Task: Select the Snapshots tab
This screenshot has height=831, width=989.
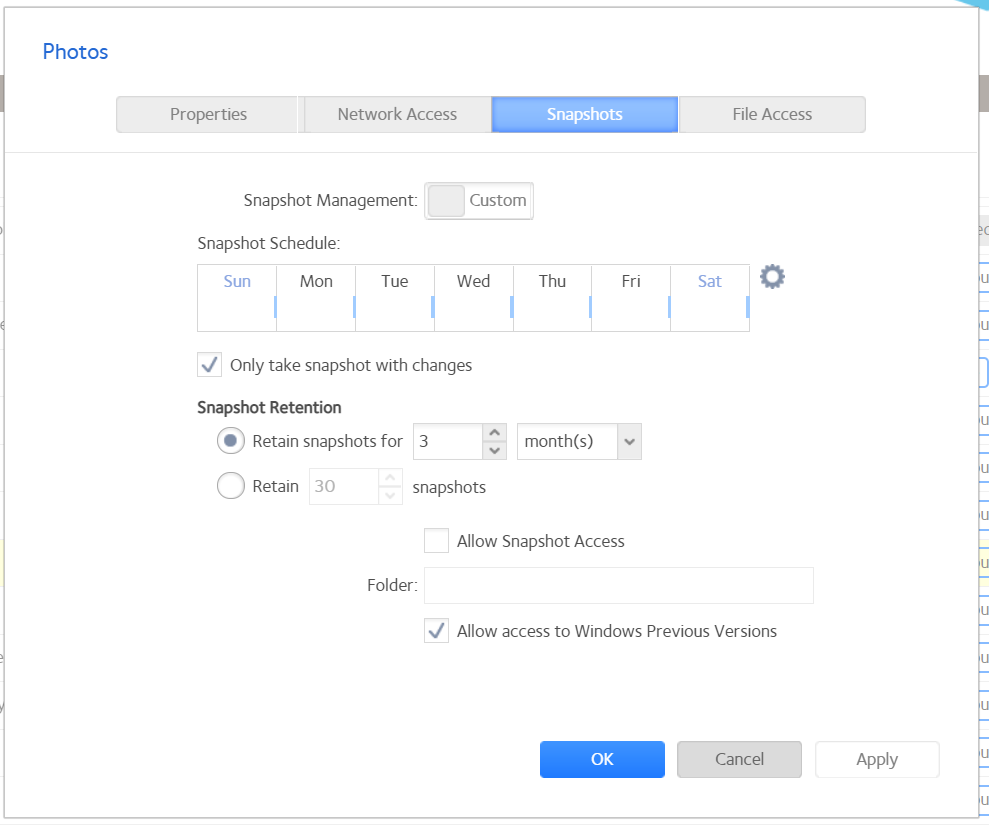Action: [584, 114]
